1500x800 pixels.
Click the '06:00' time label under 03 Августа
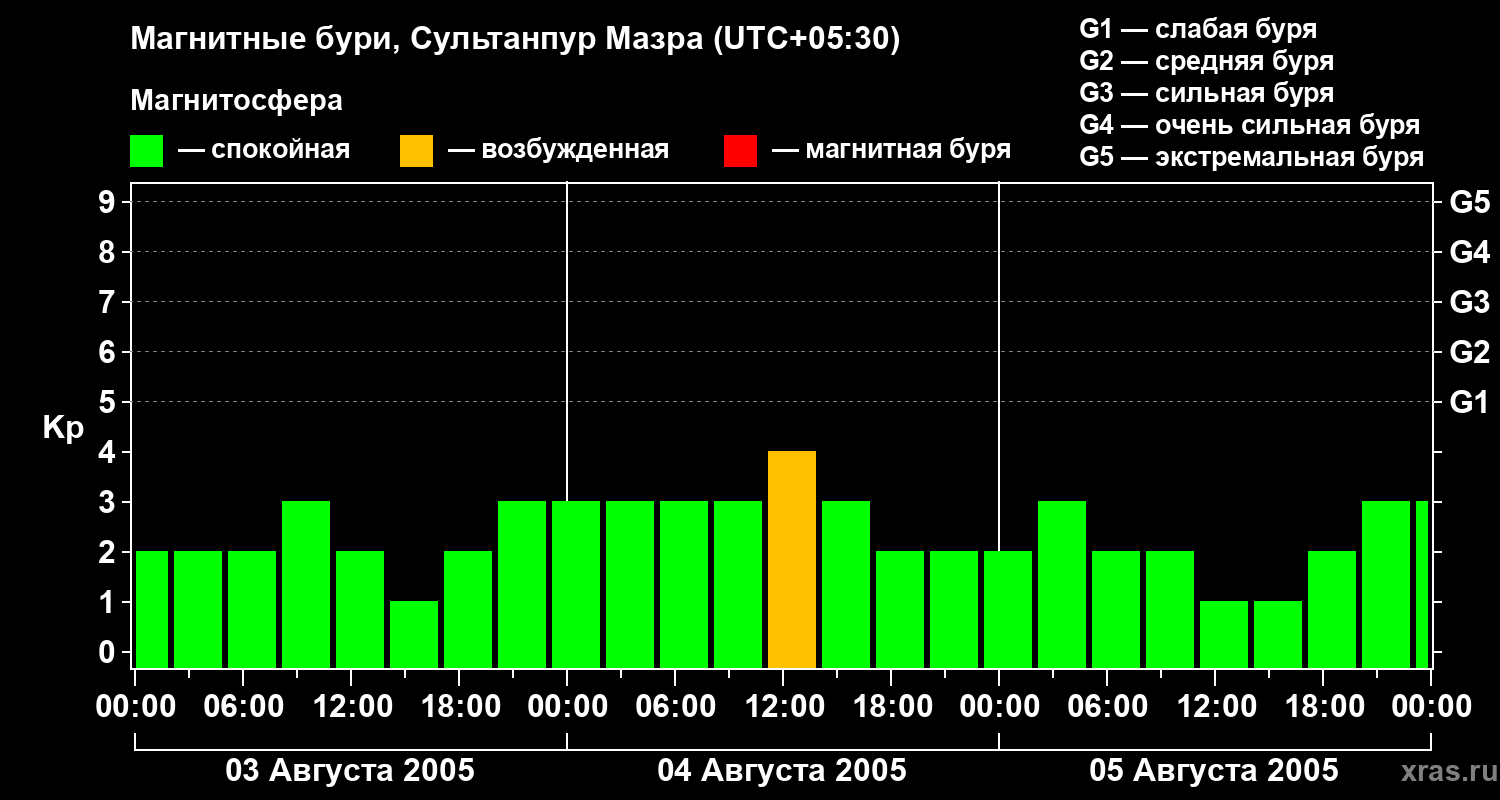[x=243, y=707]
